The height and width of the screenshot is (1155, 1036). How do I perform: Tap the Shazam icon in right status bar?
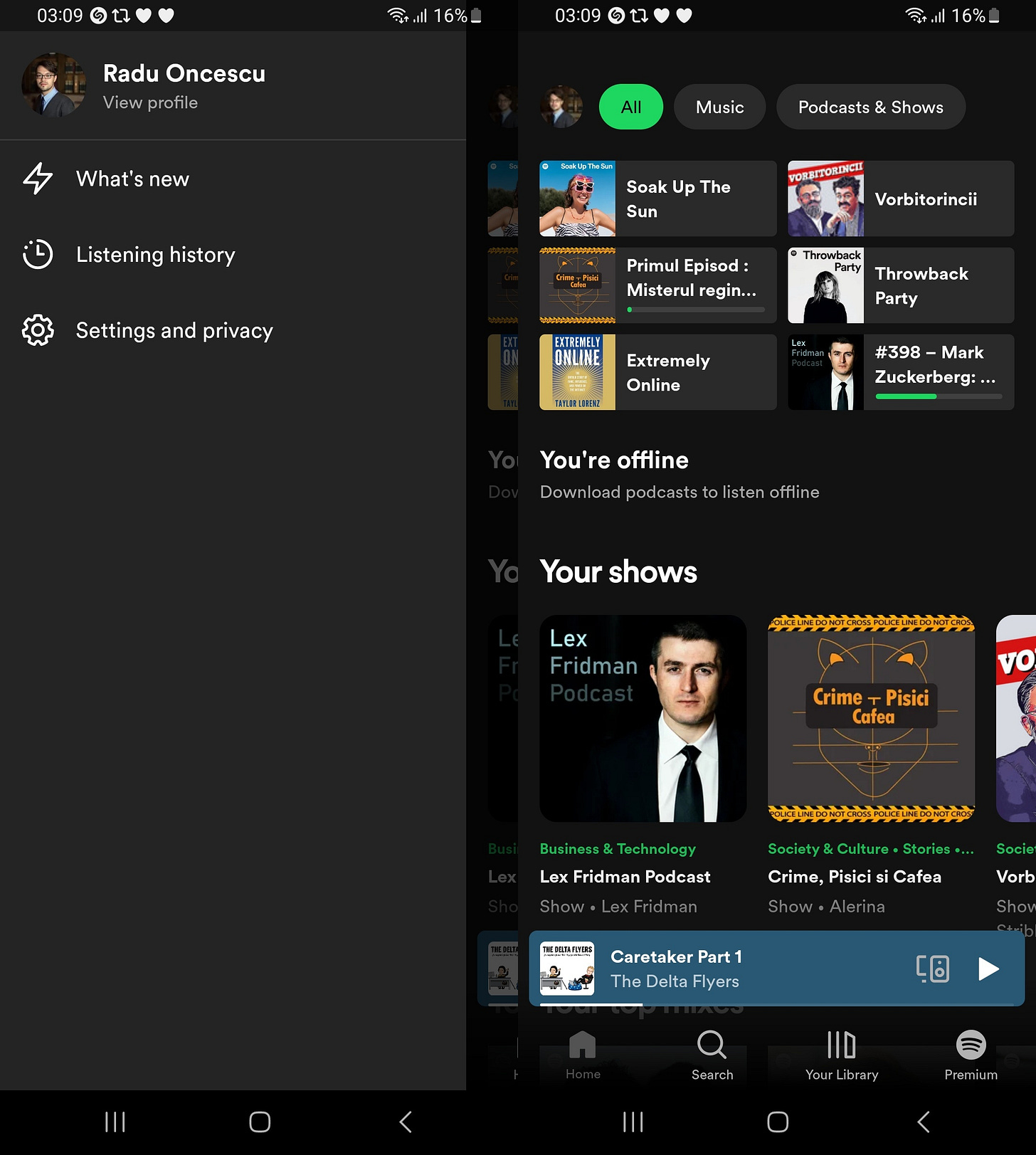(x=617, y=16)
